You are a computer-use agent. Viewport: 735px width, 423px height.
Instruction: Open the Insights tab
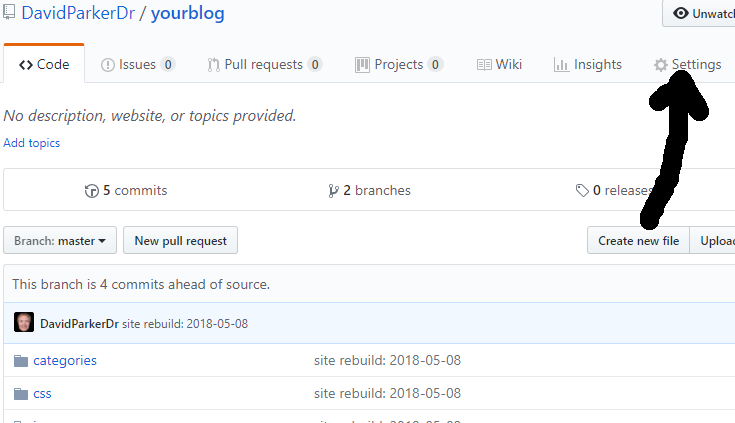(x=587, y=64)
